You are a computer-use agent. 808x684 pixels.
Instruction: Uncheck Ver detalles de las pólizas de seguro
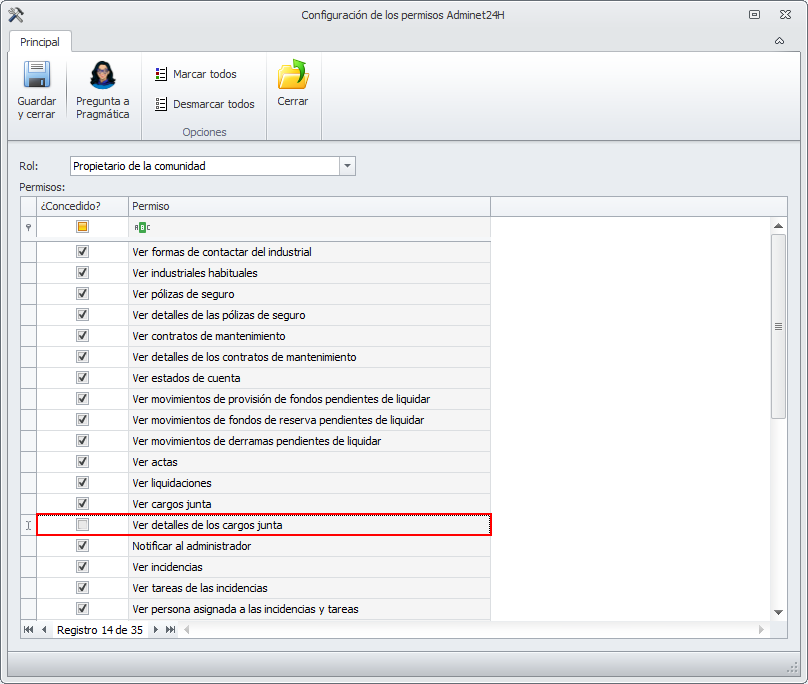pyautogui.click(x=82, y=315)
